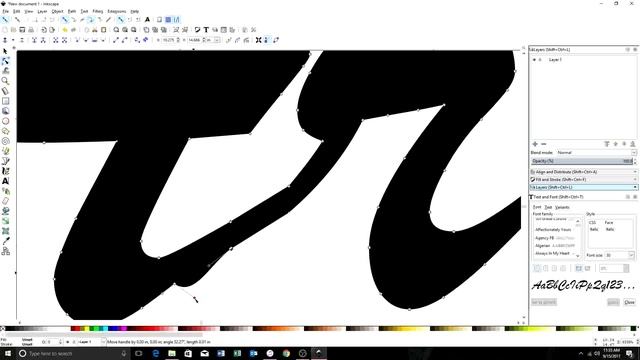Viewport: 640px width, 360px height.
Task: Collapse Layers panel tab arrow
Action: coord(635,187)
